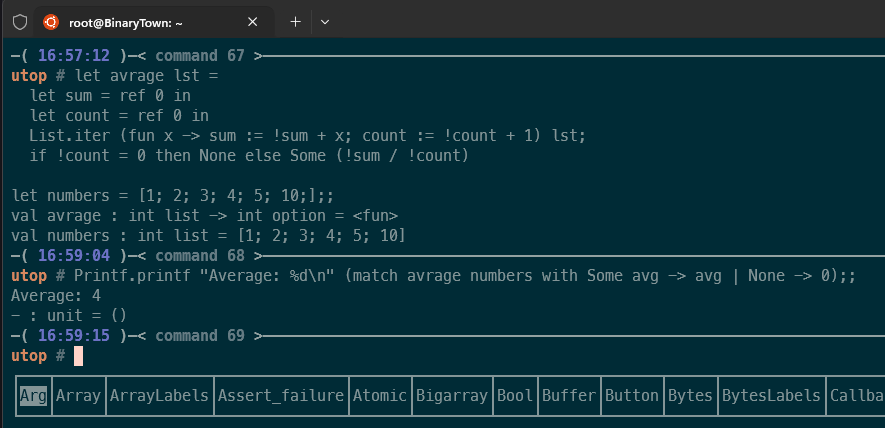Select the Bytes module suggestion
885x428 pixels.
[x=690, y=396]
